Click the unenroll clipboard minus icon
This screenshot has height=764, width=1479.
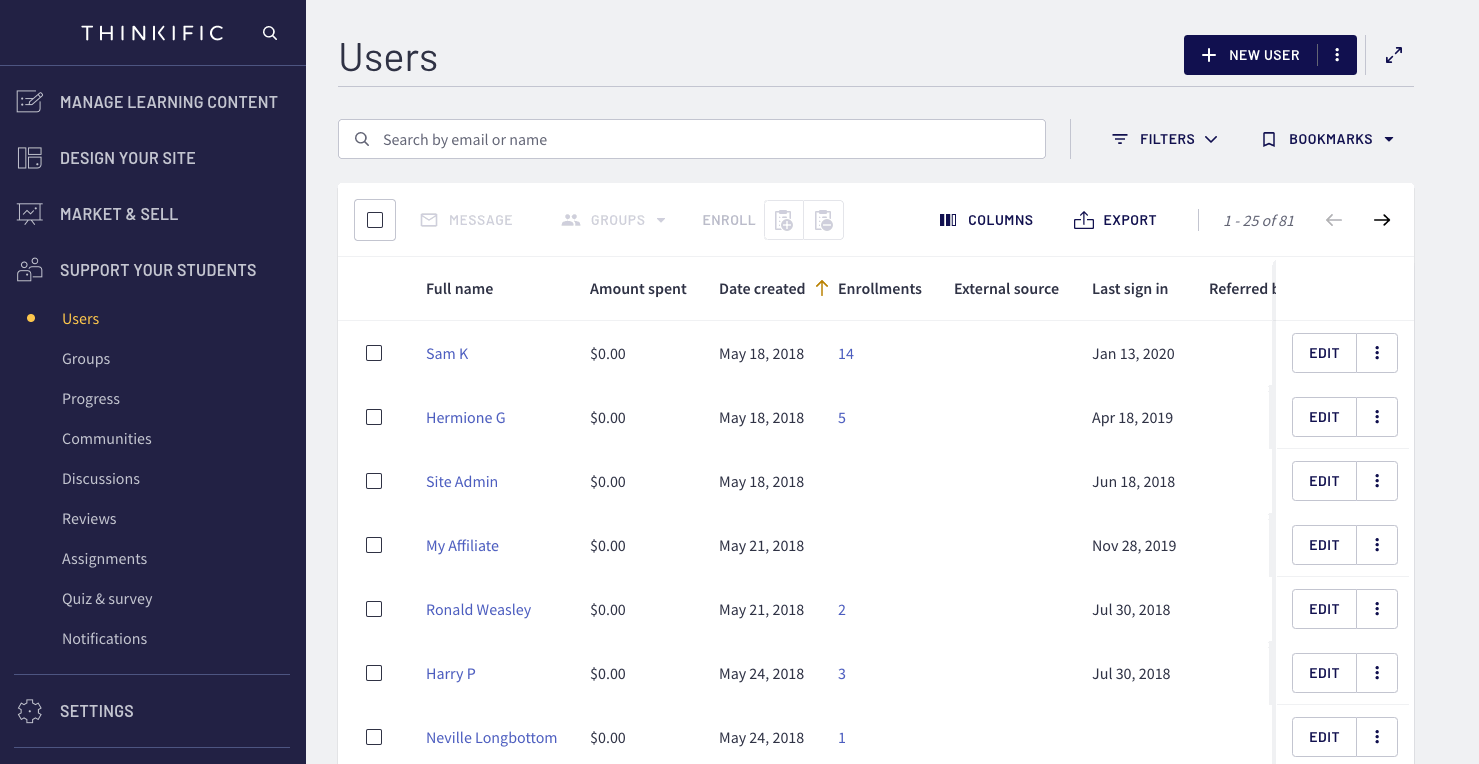(x=824, y=220)
